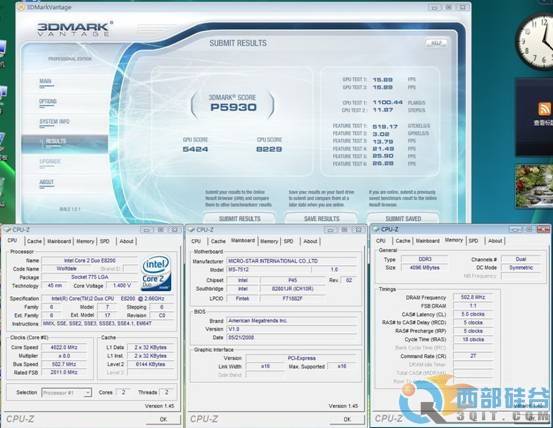Click the DRAM Frequency 502.8 MHz field
Screen dimensions: 553x428
(473, 297)
